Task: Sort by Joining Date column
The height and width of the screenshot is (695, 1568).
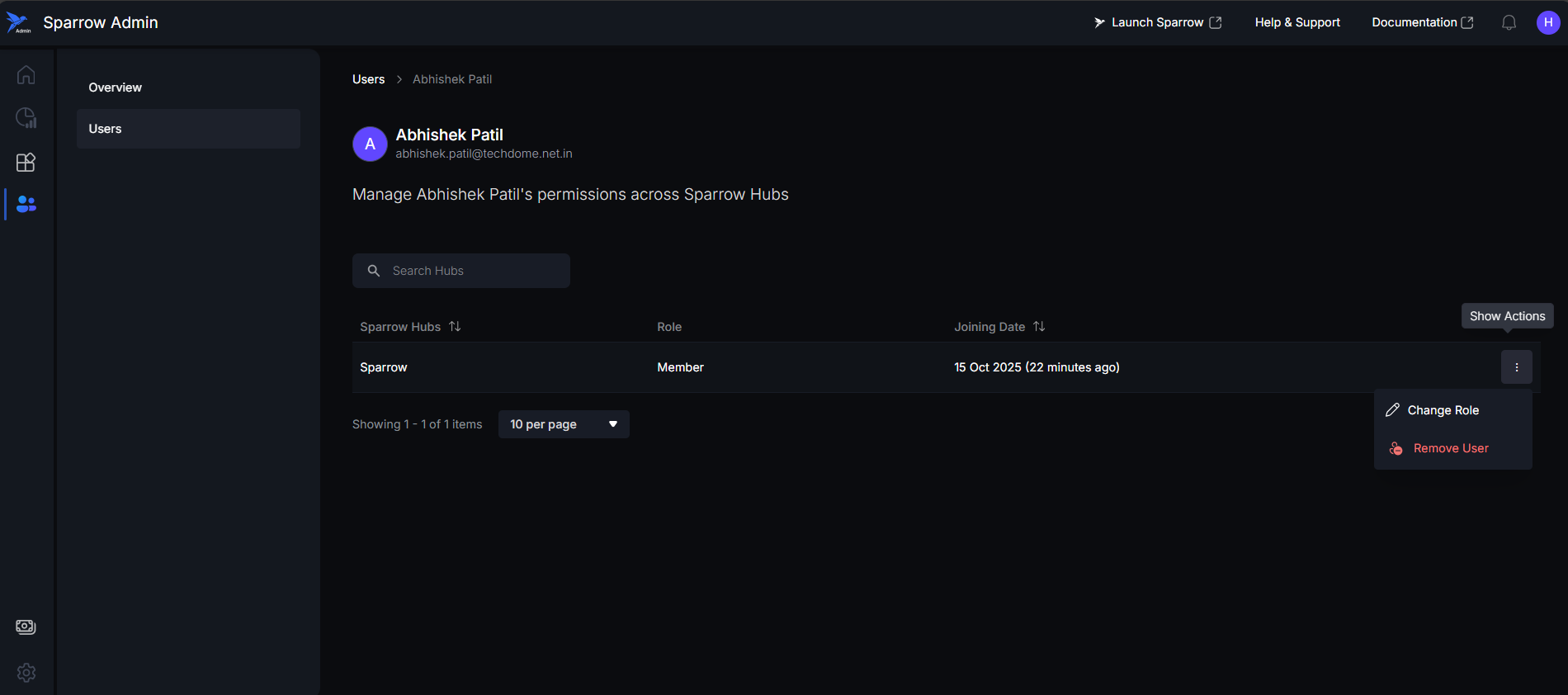Action: click(1039, 327)
